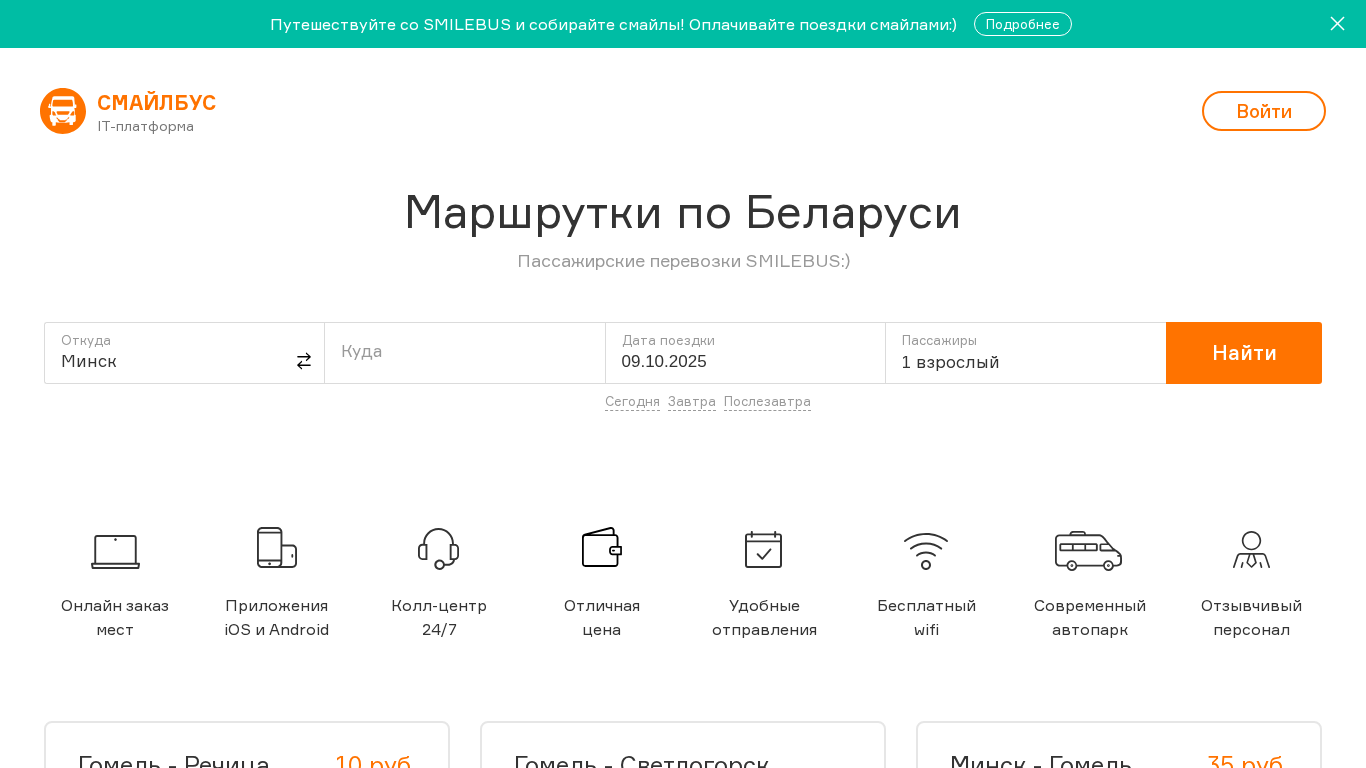Open the Подробнее promo details
This screenshot has height=768, width=1366.
coord(1023,24)
